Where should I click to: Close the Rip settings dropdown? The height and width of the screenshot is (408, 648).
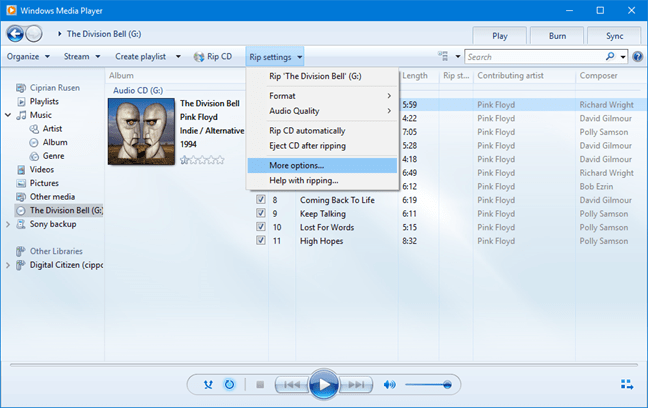(x=275, y=57)
